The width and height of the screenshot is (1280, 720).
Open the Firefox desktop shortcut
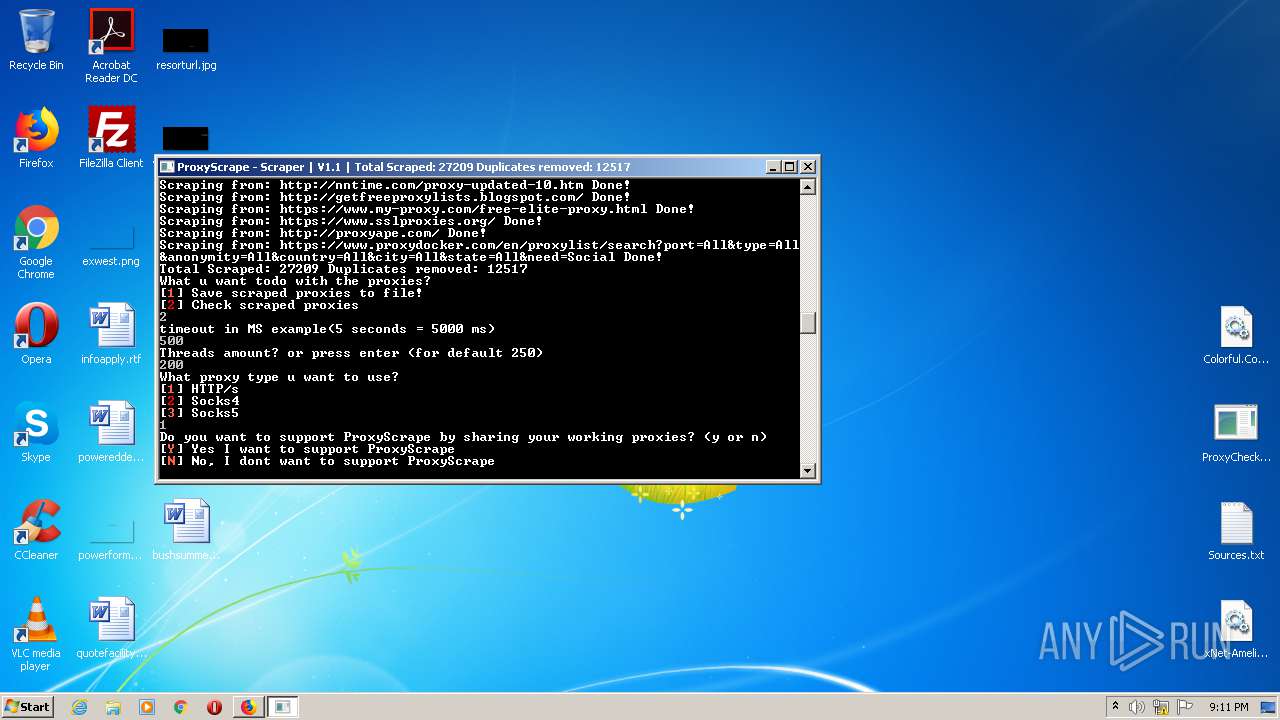point(36,138)
